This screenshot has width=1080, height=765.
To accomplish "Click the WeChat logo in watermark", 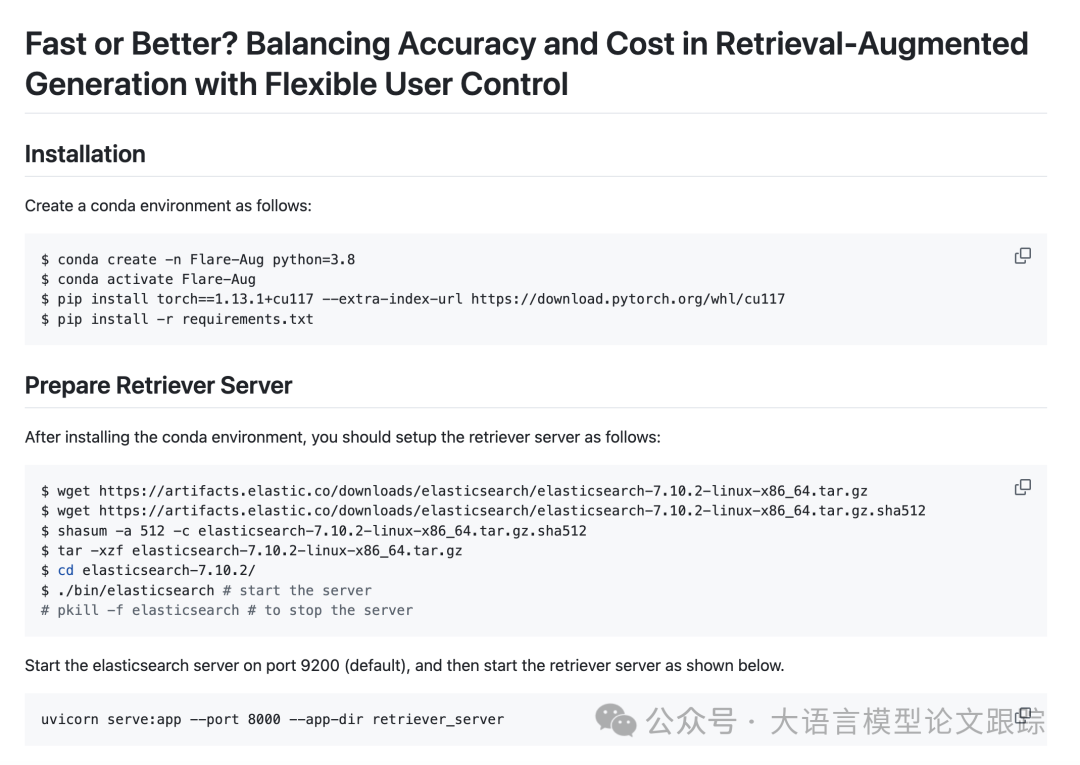I will 615,720.
